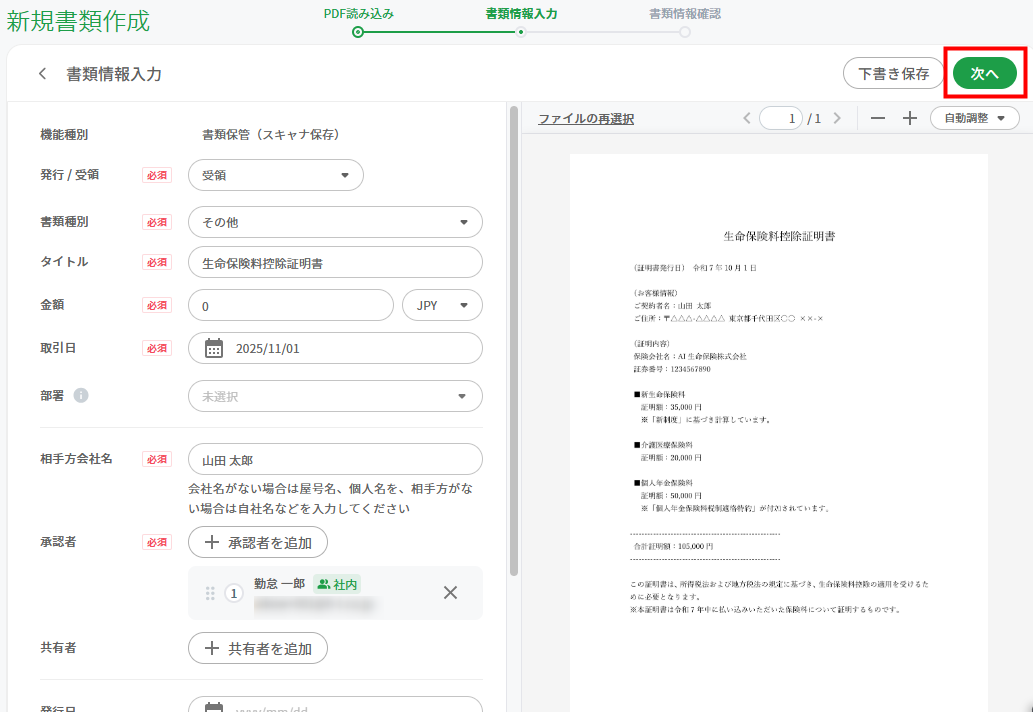Click the PDF document preview page

pyautogui.click(x=779, y=433)
